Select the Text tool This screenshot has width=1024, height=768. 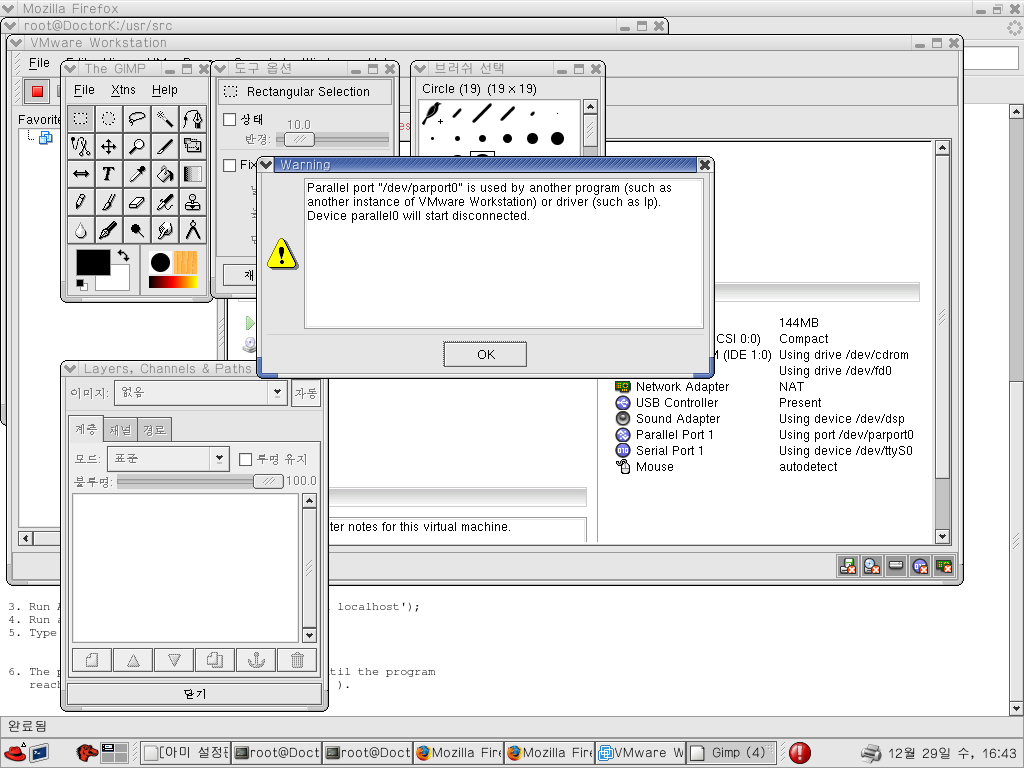click(108, 174)
